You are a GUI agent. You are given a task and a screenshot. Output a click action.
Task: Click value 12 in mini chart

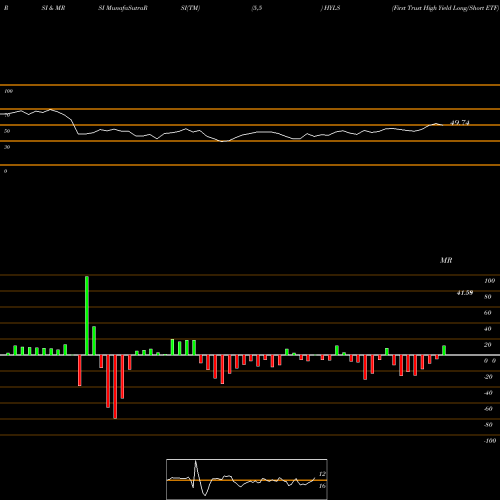pos(322,474)
